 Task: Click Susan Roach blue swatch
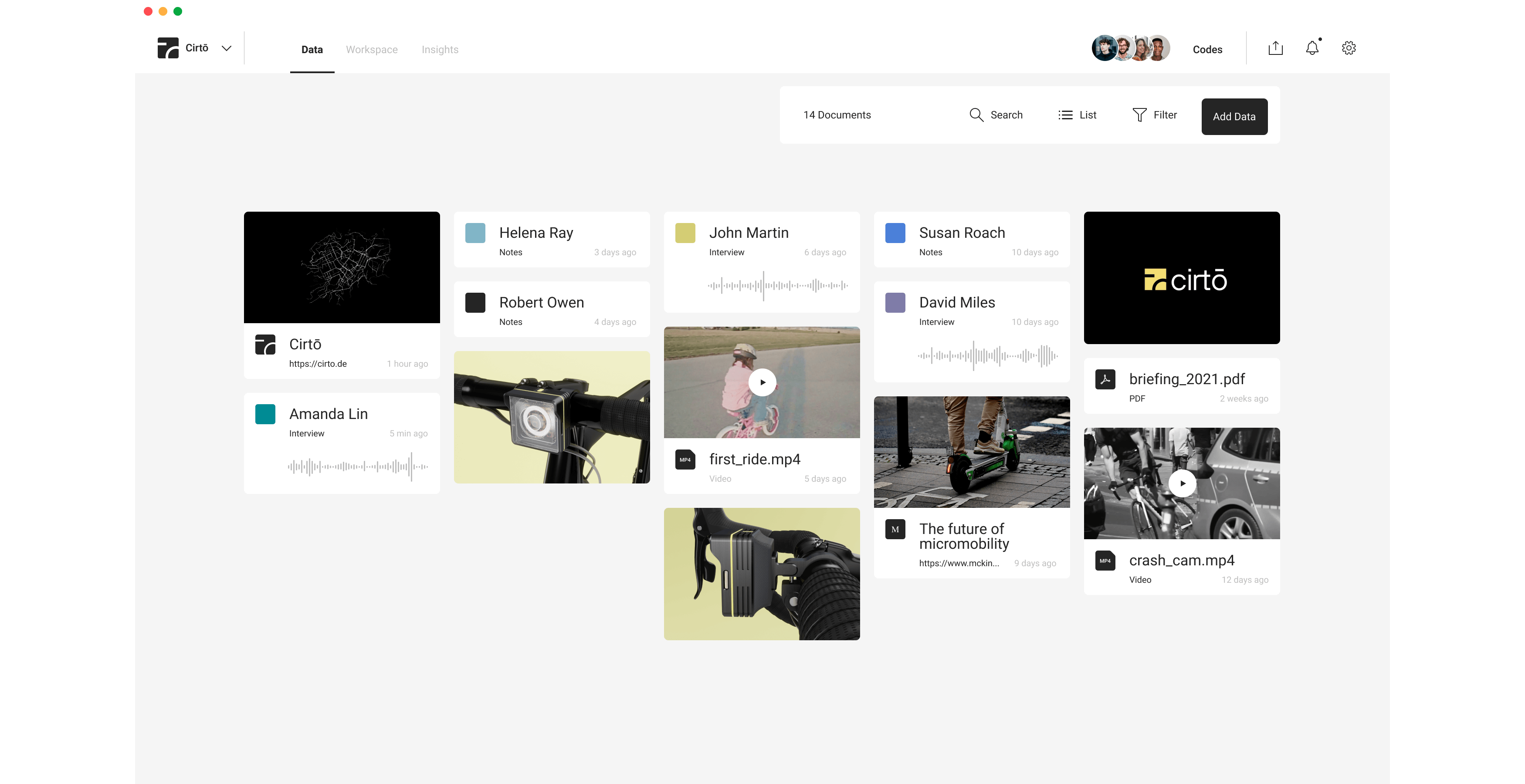point(895,233)
